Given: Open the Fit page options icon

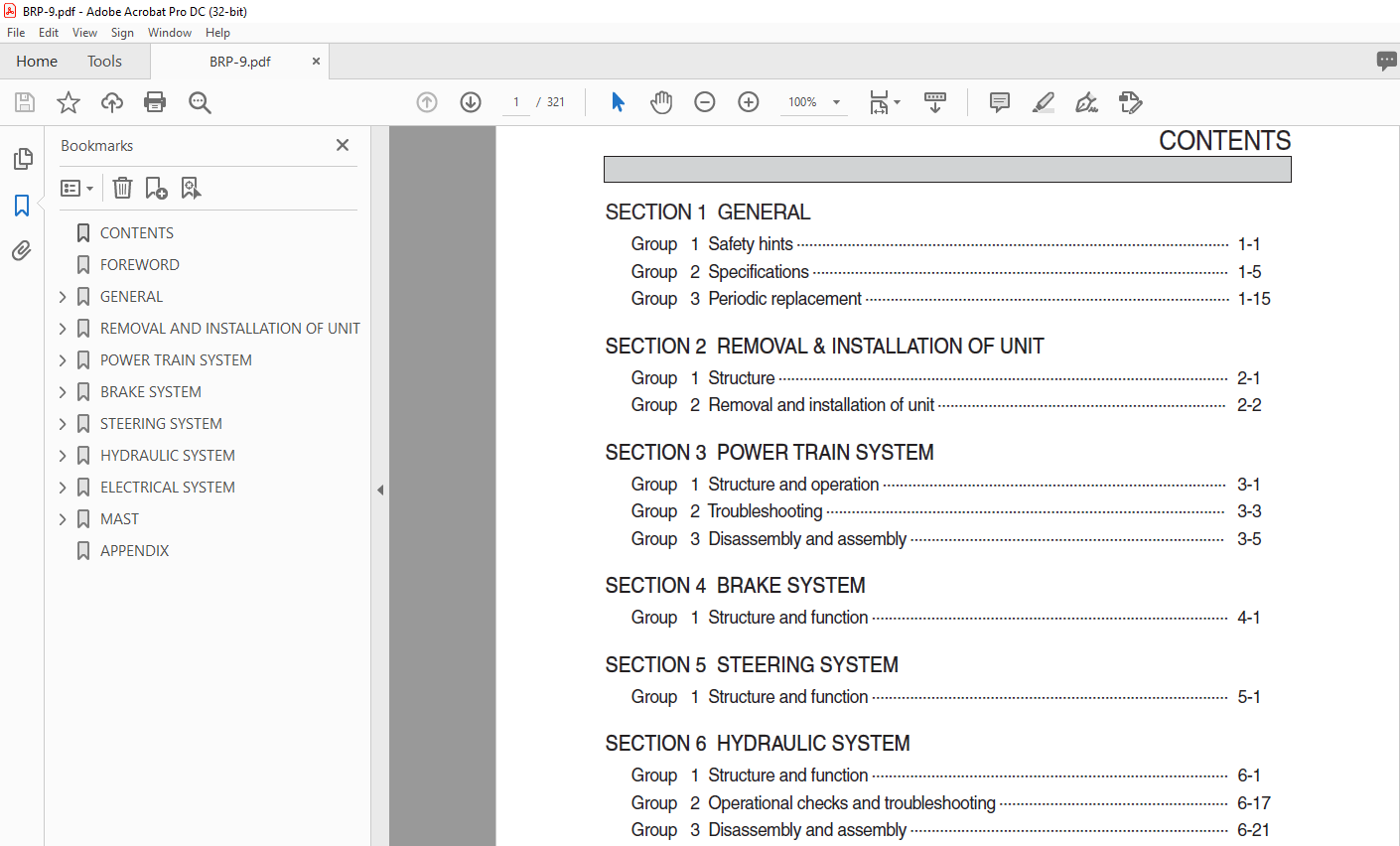Looking at the screenshot, I should coord(884,102).
